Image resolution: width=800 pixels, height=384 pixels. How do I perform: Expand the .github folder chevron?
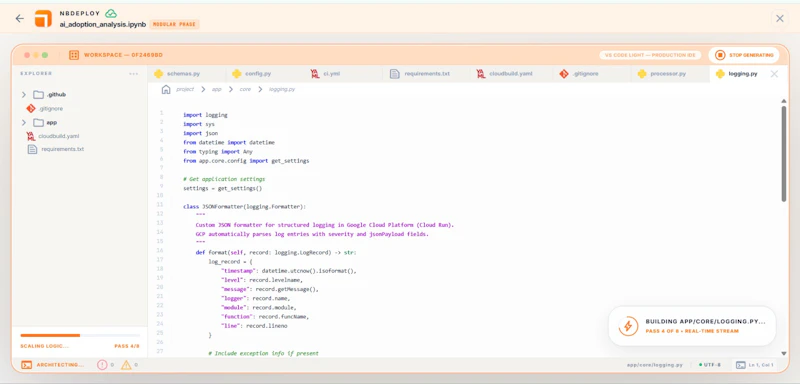click(23, 95)
